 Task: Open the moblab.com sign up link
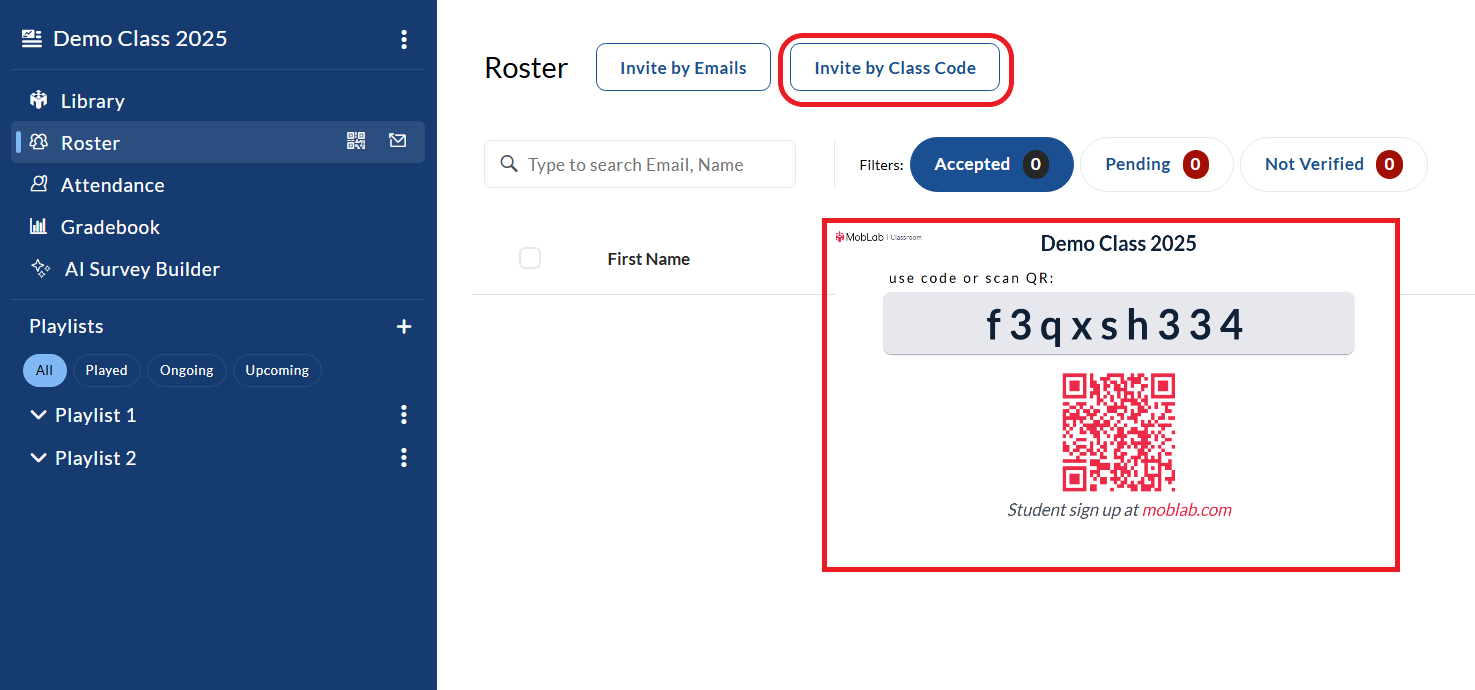point(1187,510)
